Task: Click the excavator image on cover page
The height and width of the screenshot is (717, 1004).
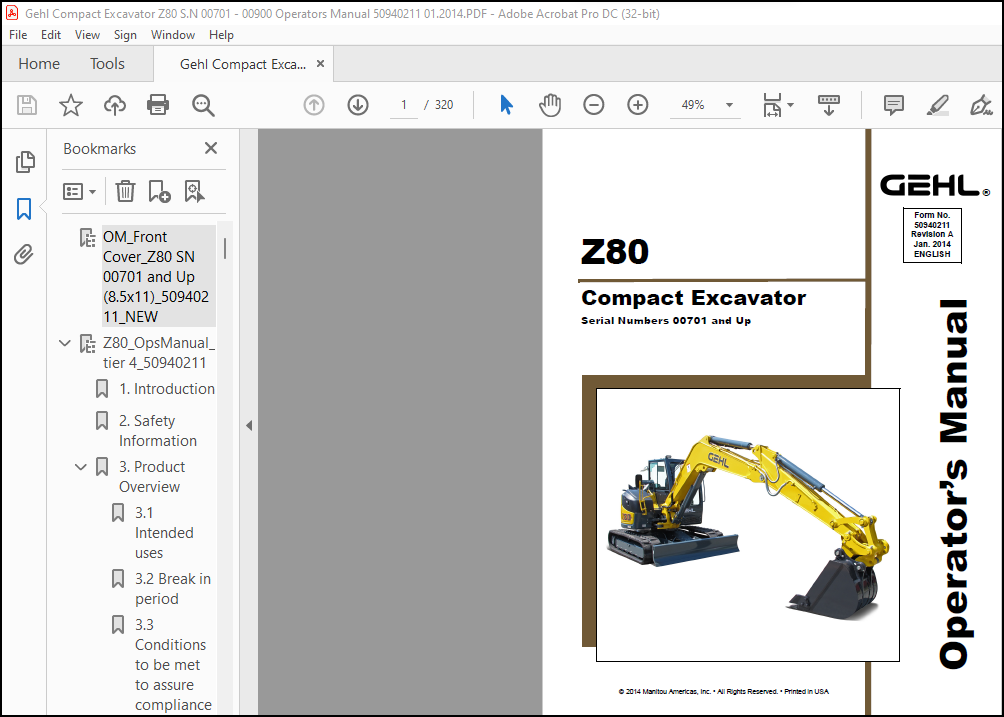Action: [x=748, y=525]
